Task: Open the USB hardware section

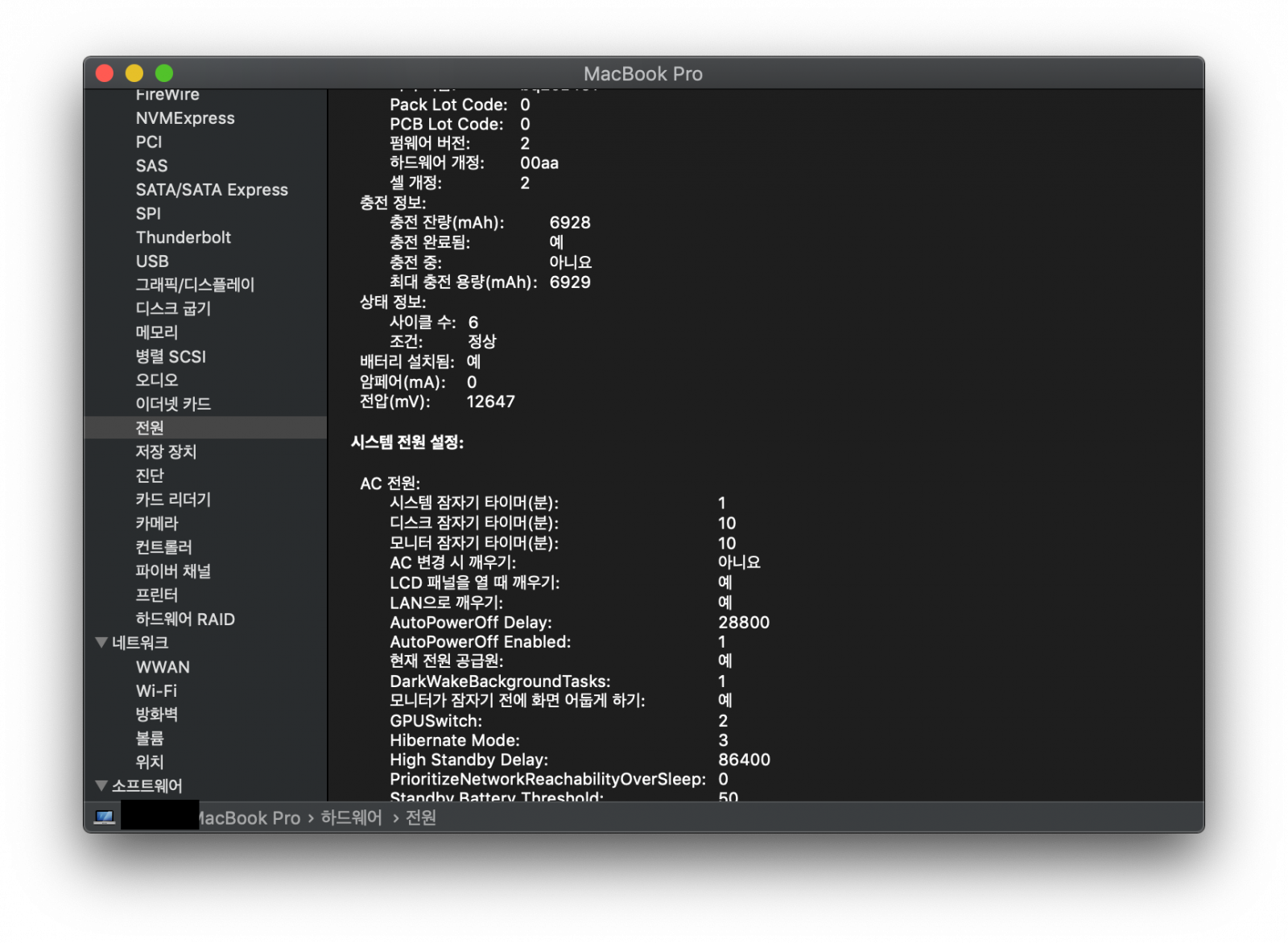Action: 152,261
